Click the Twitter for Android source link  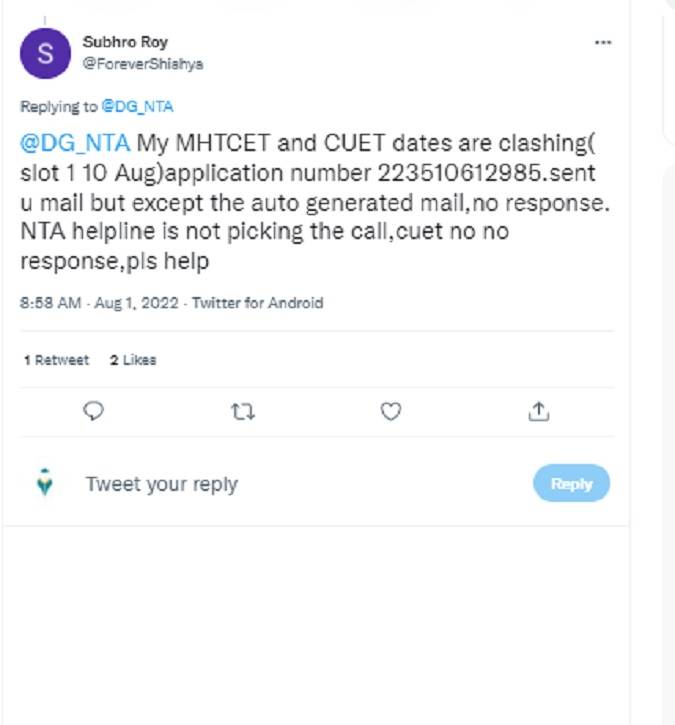click(x=258, y=303)
